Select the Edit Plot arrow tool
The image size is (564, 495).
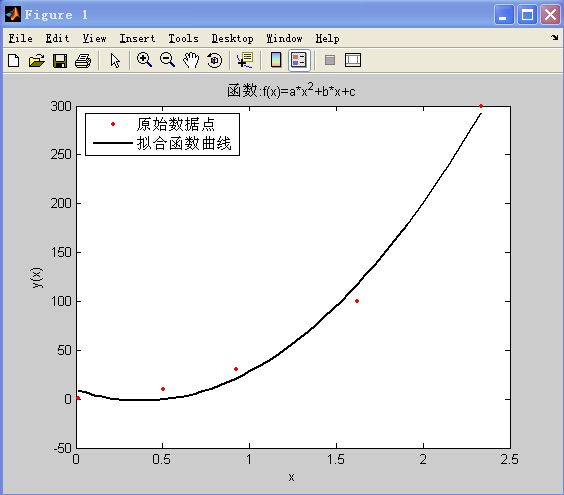coord(115,60)
